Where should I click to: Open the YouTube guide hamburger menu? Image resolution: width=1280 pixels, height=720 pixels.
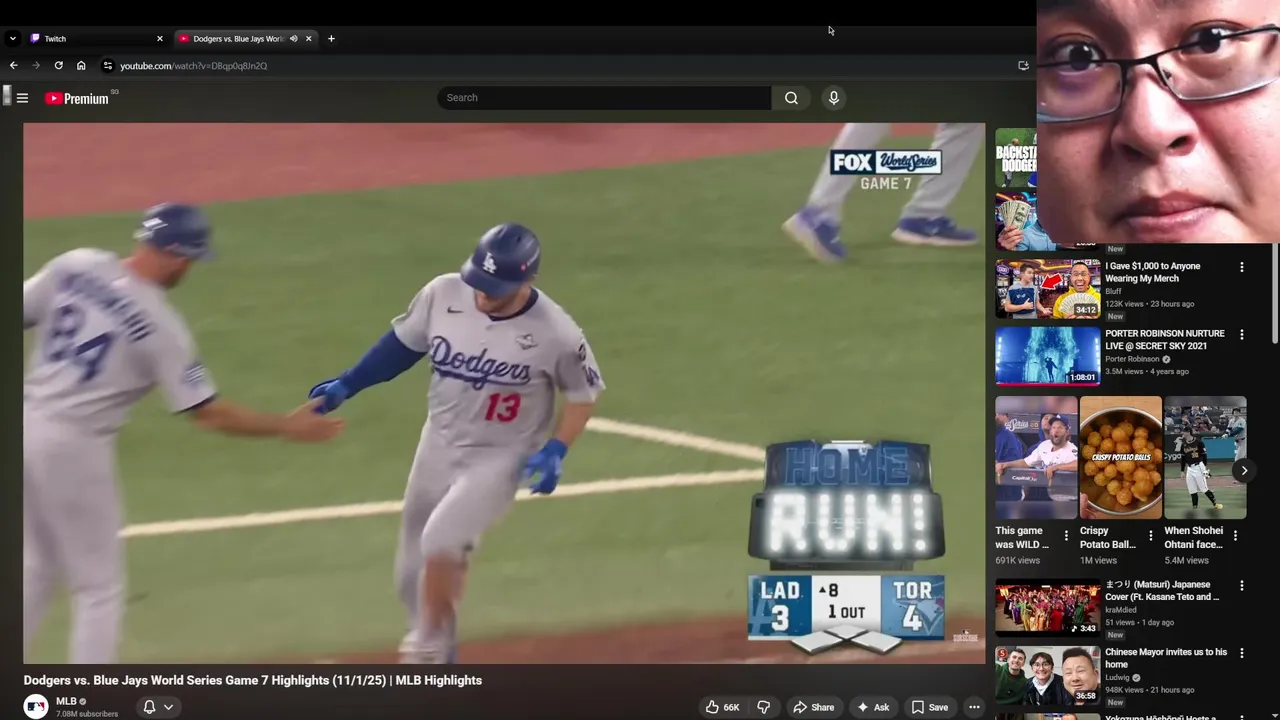point(22,98)
